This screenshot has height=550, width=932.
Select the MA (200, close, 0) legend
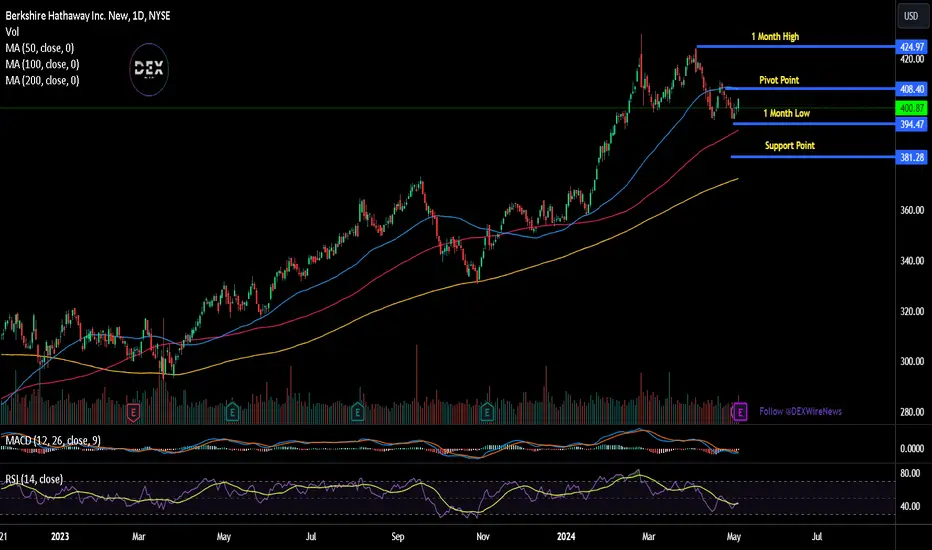click(42, 80)
